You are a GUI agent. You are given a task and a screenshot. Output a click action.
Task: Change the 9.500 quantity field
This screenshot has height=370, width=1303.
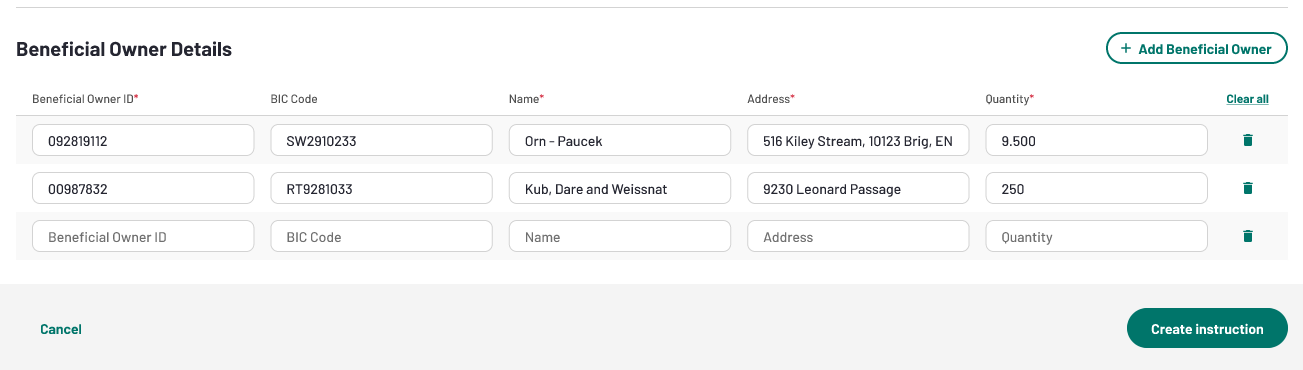coord(1096,140)
